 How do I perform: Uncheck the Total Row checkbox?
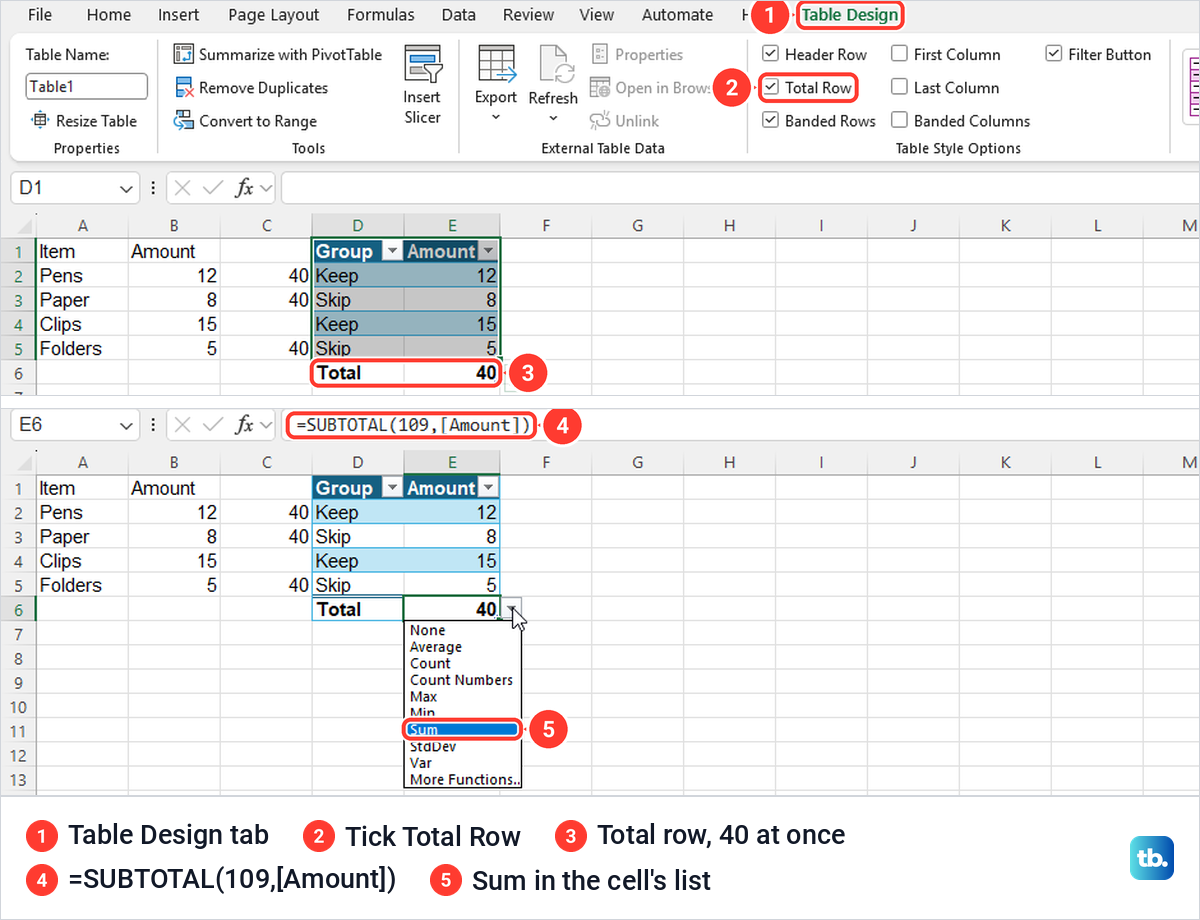click(x=771, y=88)
